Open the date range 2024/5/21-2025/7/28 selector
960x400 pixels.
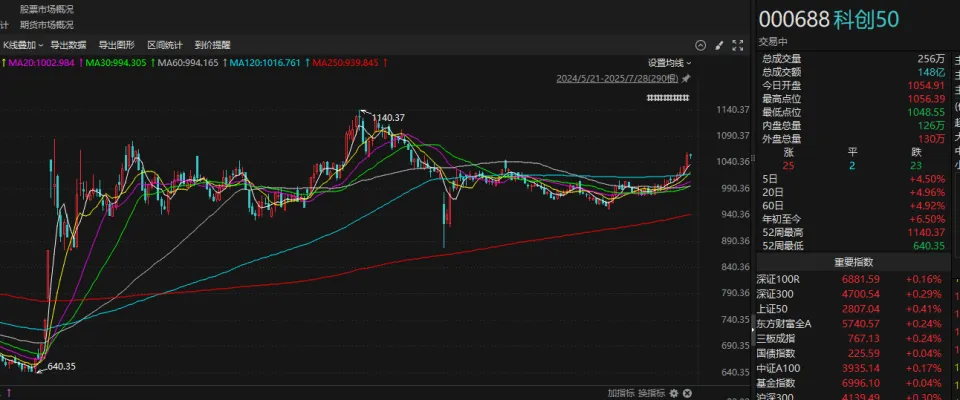pos(617,78)
